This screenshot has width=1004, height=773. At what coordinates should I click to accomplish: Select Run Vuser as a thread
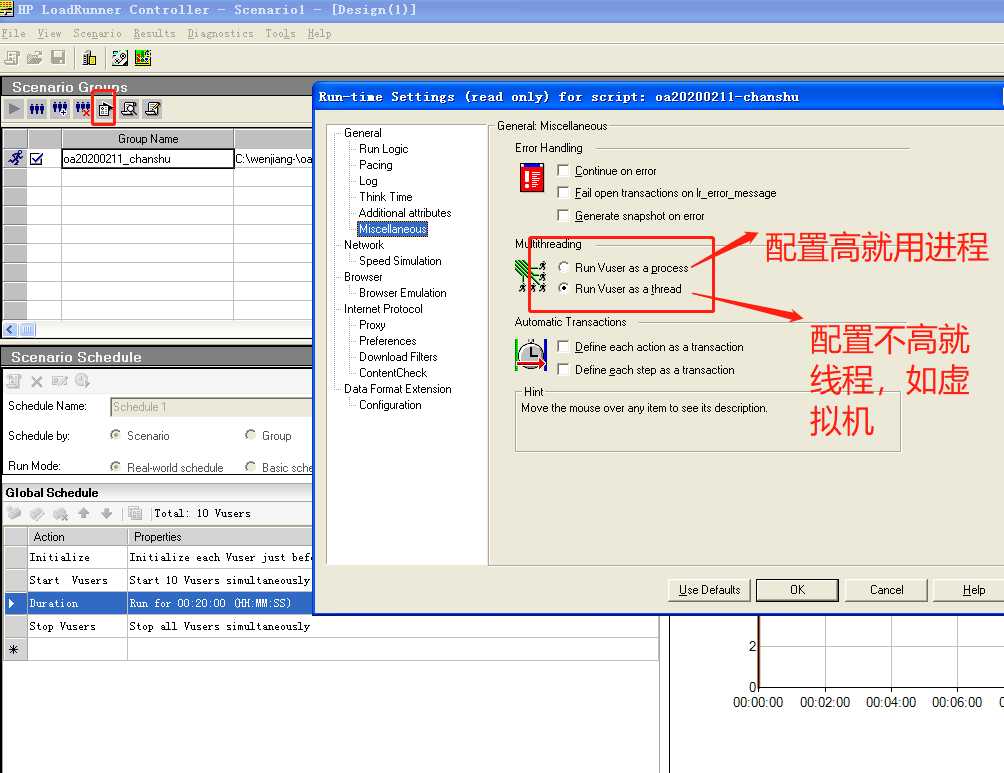[x=563, y=288]
